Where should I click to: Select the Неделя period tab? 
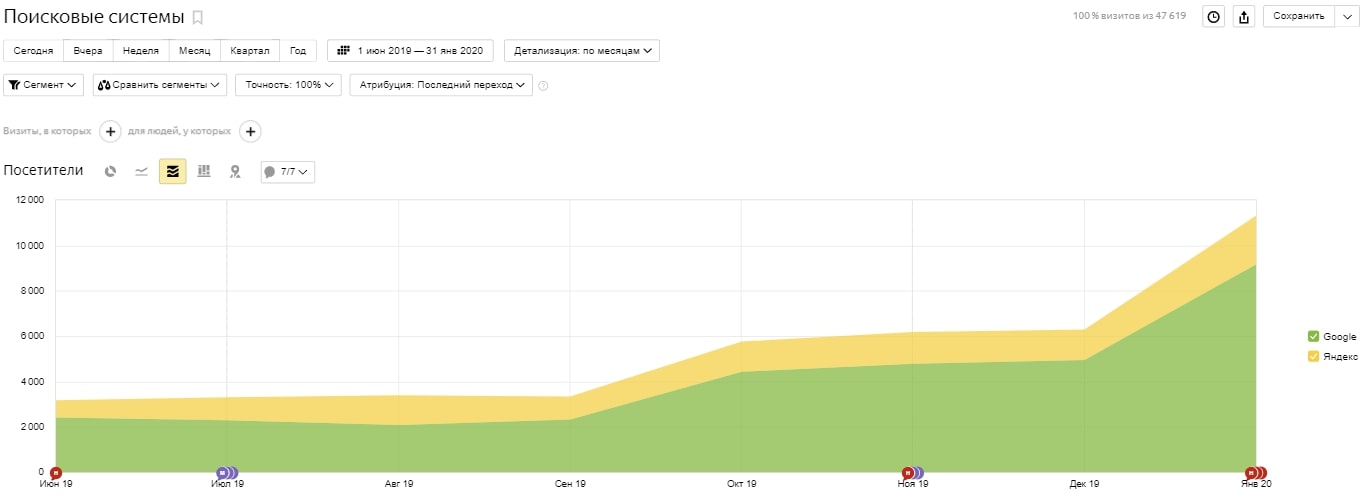click(x=140, y=50)
